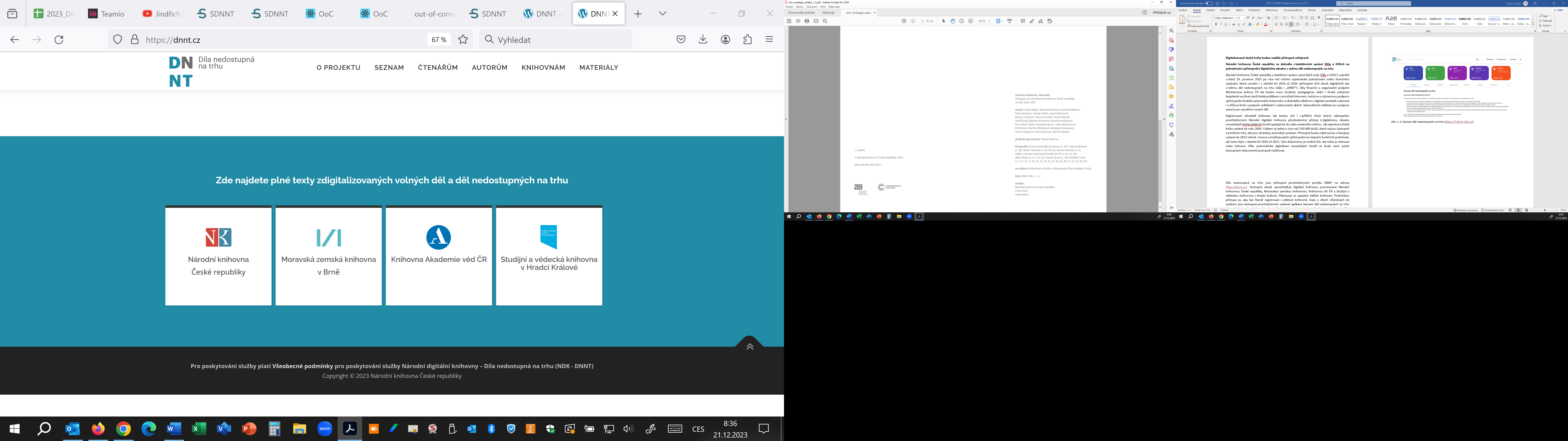
Task: Open the ČTENÁŘŮM menu on dnnt.cz
Action: coord(438,68)
